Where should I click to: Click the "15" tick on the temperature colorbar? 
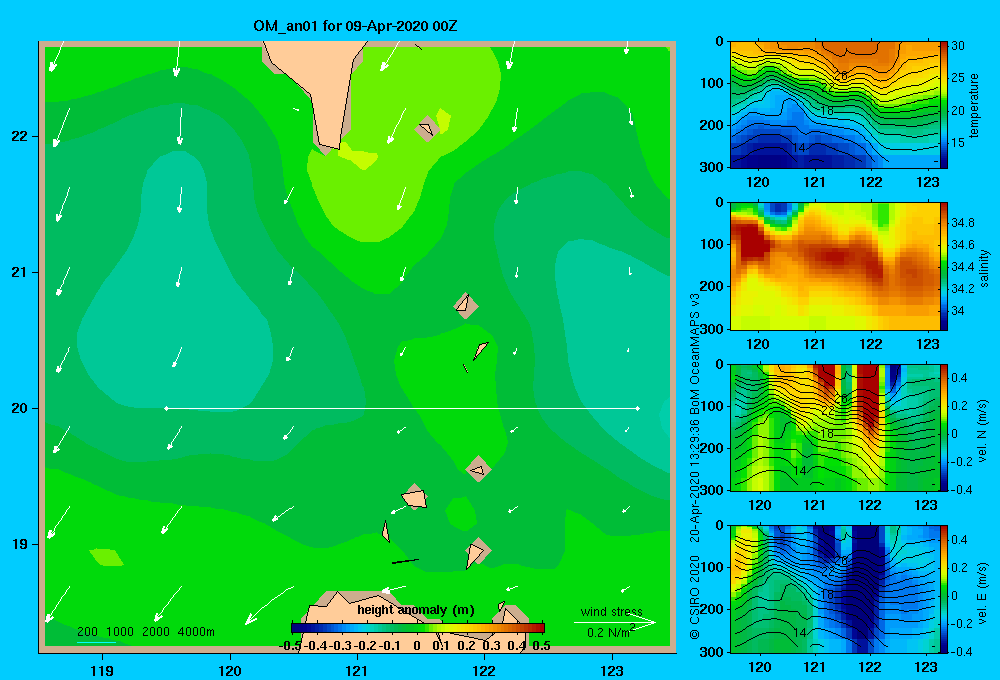[958, 143]
